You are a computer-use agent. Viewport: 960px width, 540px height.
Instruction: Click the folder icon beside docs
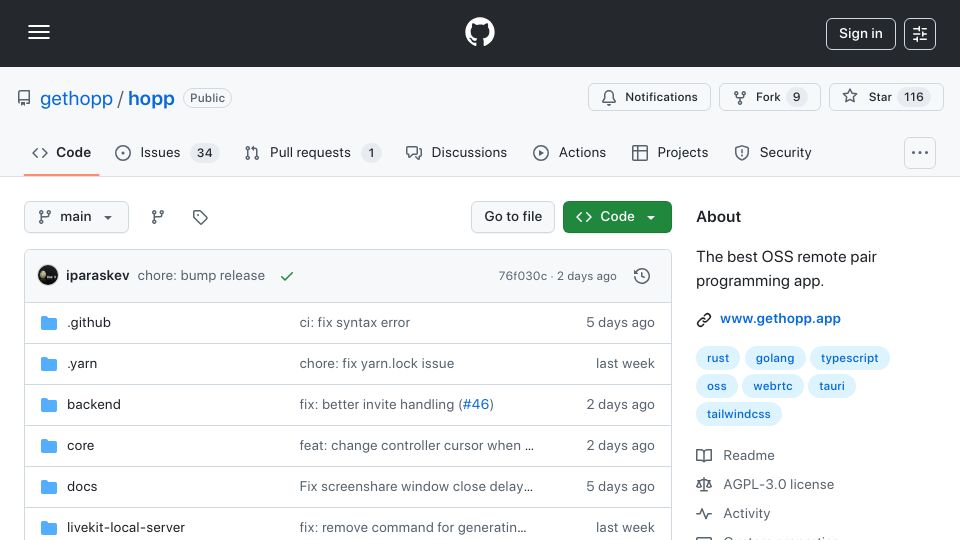coord(49,487)
